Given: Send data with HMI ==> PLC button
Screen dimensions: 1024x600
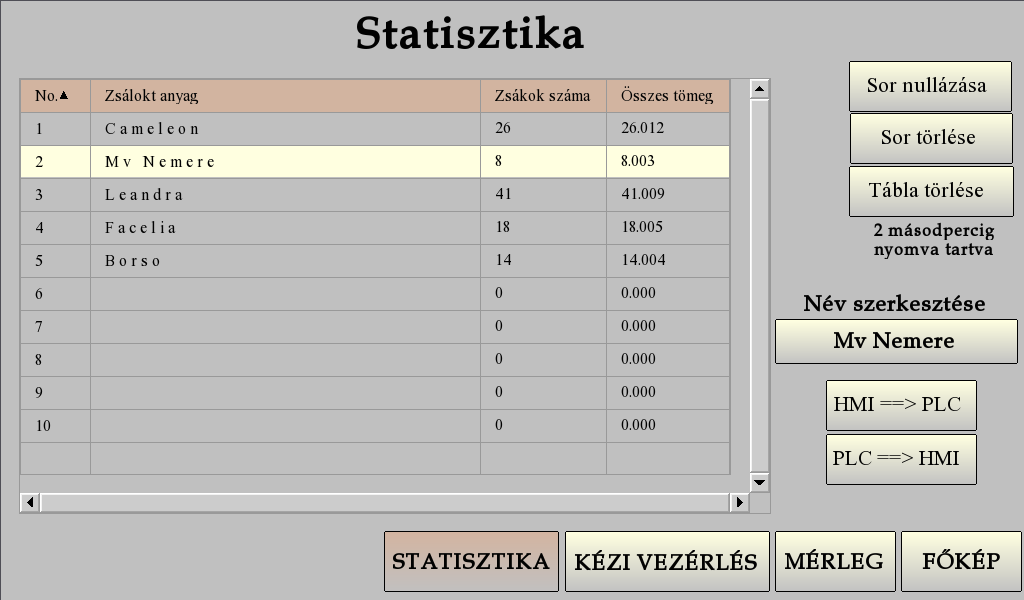Looking at the screenshot, I should pos(900,405).
